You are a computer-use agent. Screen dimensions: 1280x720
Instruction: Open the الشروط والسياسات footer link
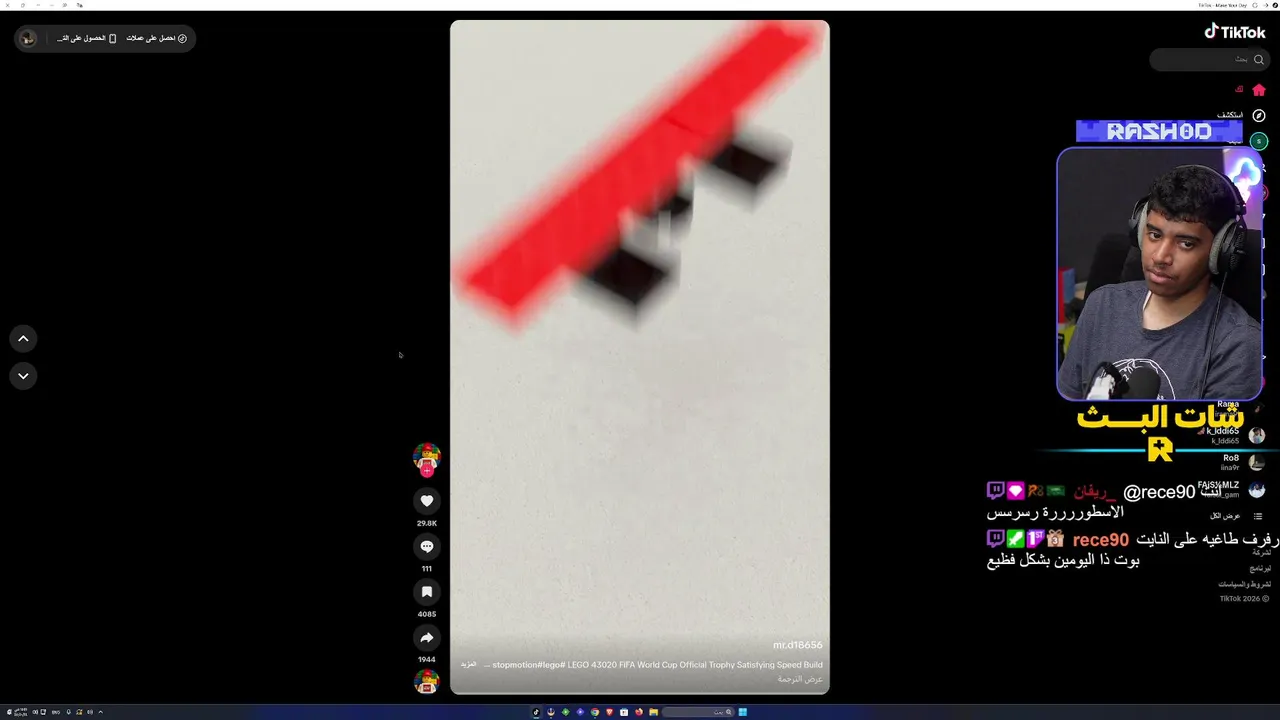(1244, 584)
